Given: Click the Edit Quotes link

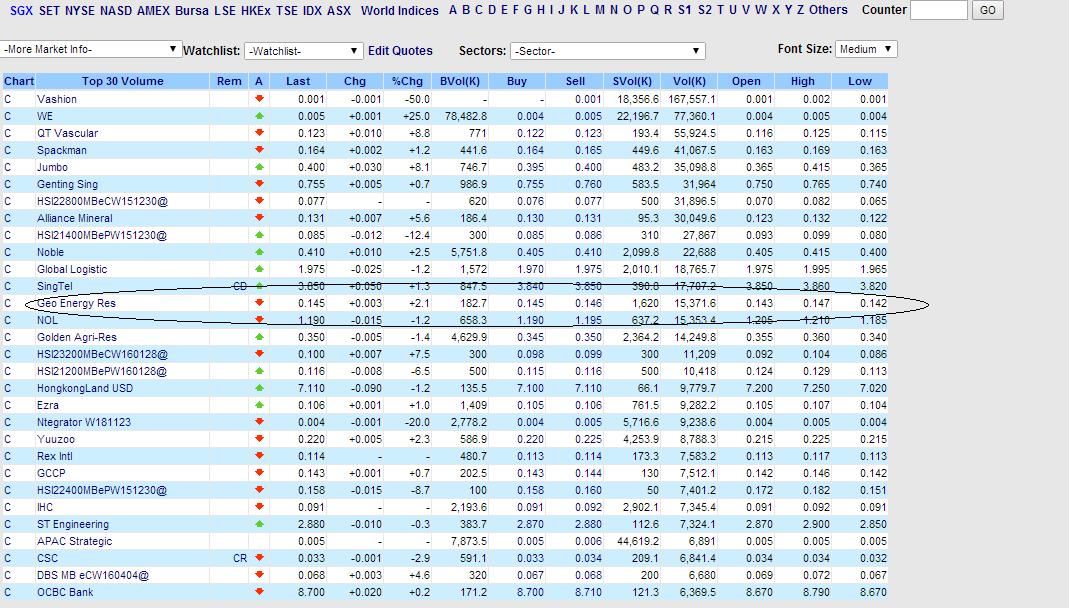Looking at the screenshot, I should click(x=400, y=50).
